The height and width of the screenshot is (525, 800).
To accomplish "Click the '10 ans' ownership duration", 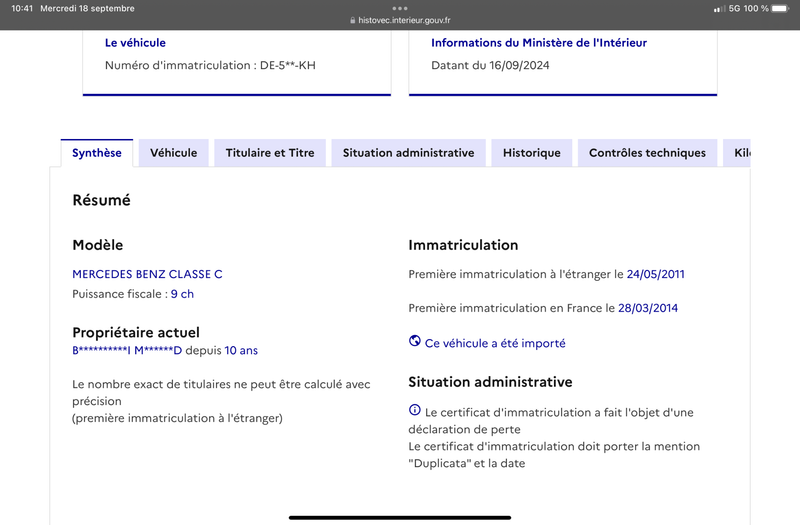I will click(x=241, y=351).
